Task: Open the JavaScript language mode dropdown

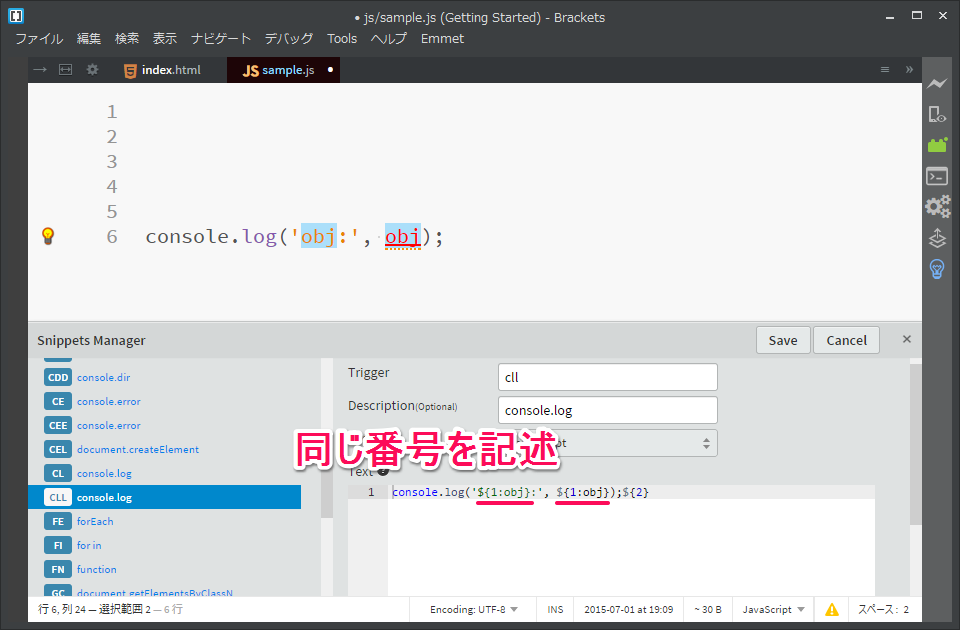Action: pyautogui.click(x=773, y=609)
